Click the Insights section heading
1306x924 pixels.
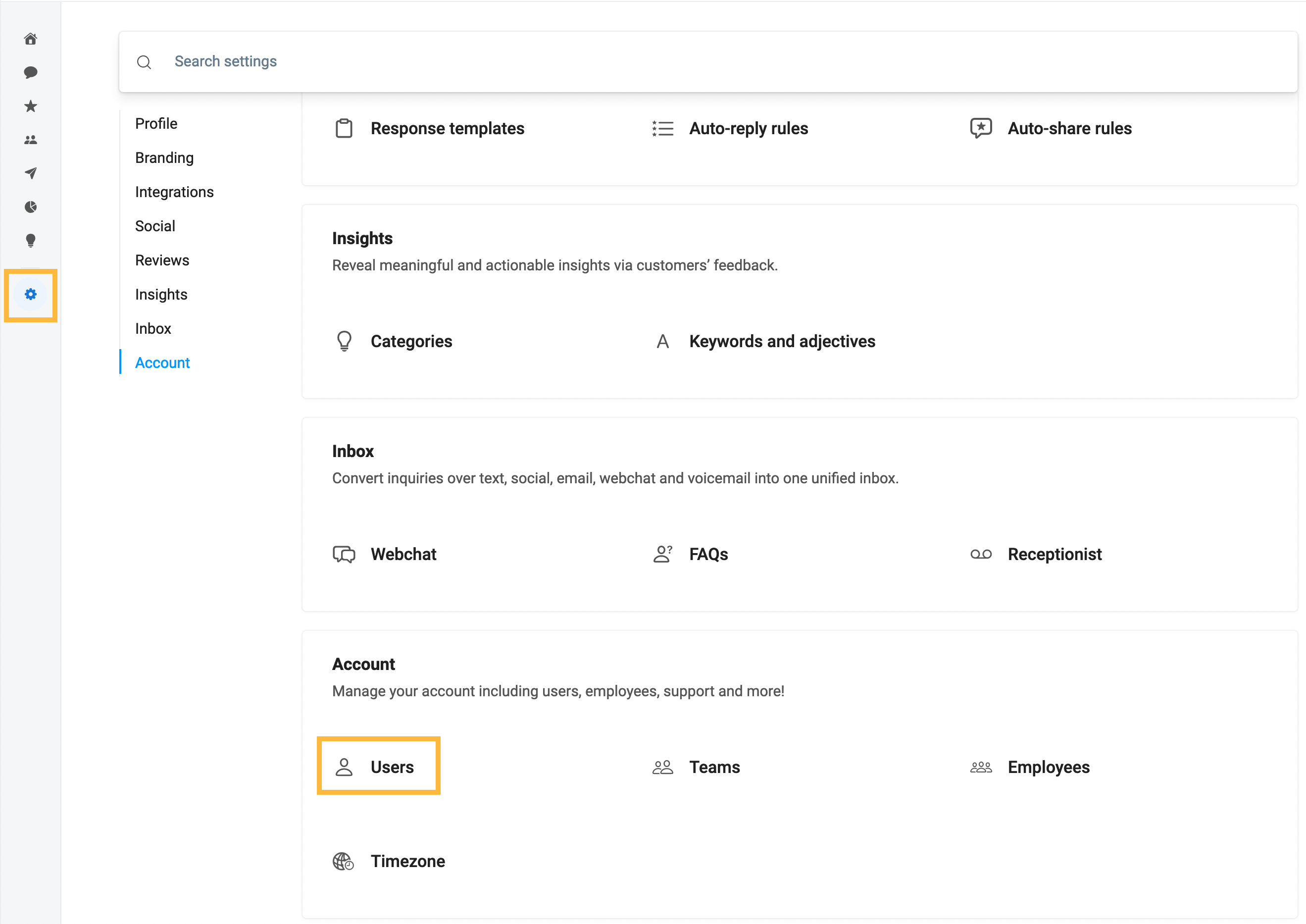[x=362, y=238]
